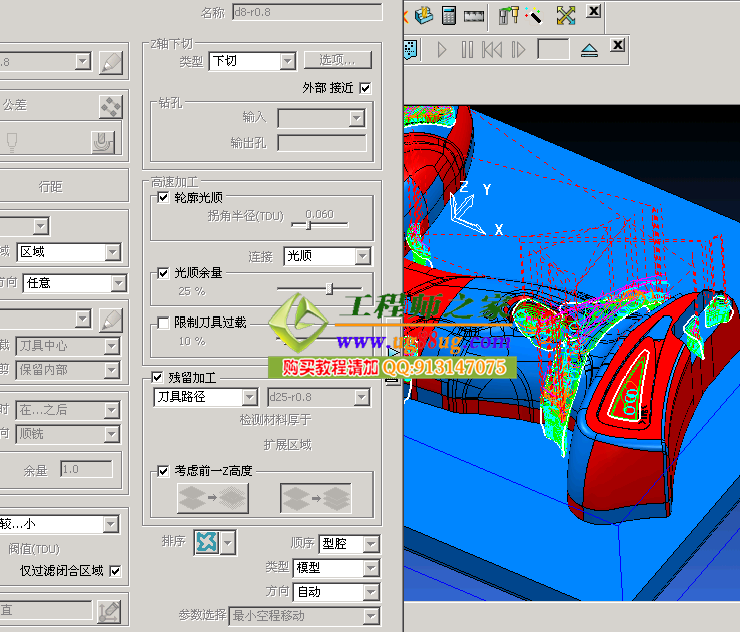This screenshot has height=632, width=740.
Task: Click the 拐角半径 slider handle
Action: click(x=308, y=225)
